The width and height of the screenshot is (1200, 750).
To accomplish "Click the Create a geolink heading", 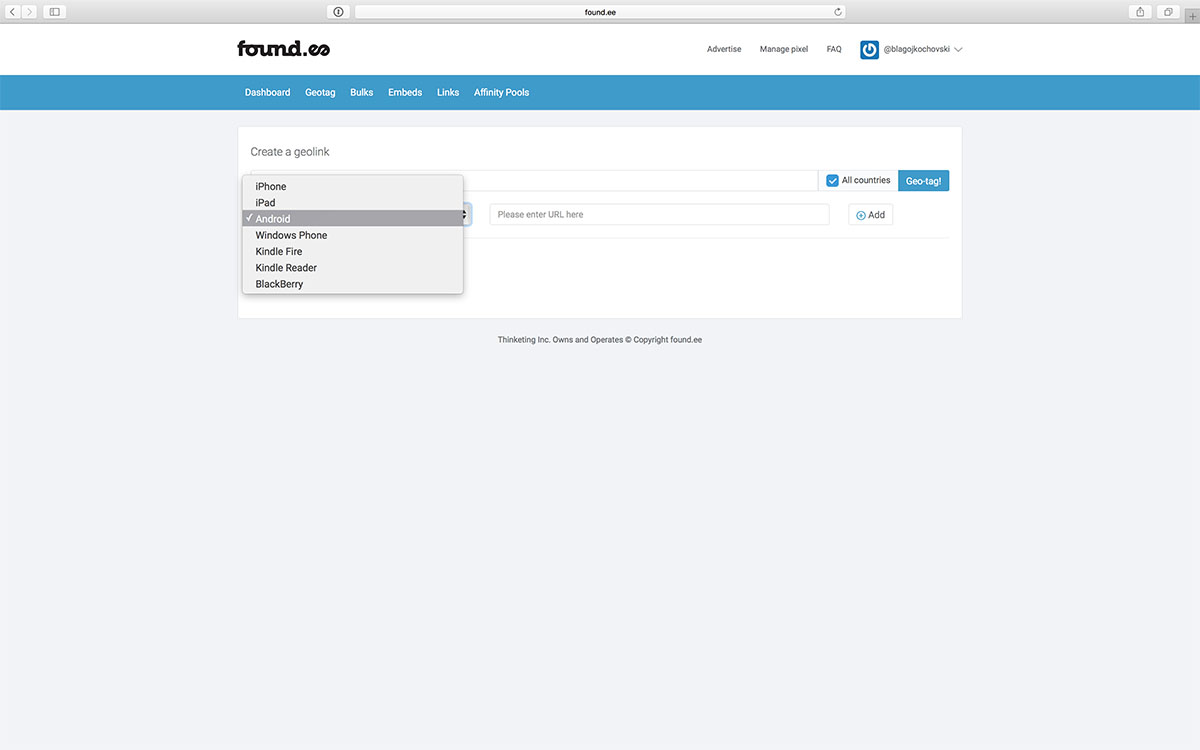I will 290,152.
